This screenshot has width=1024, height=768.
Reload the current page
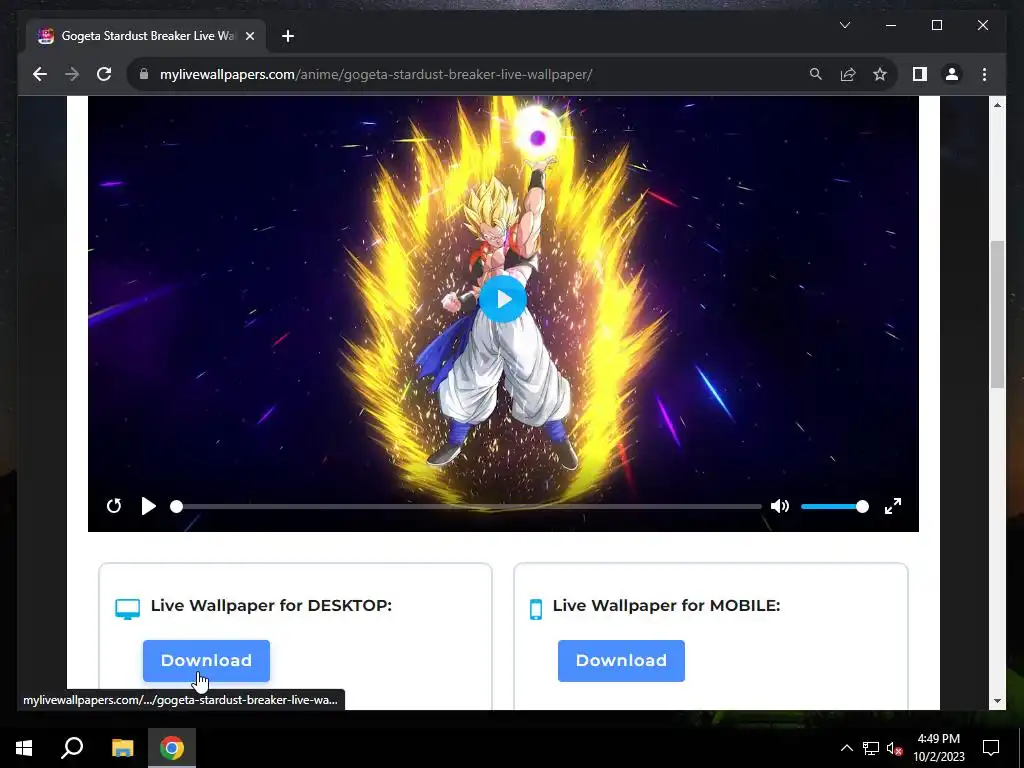pyautogui.click(x=104, y=74)
